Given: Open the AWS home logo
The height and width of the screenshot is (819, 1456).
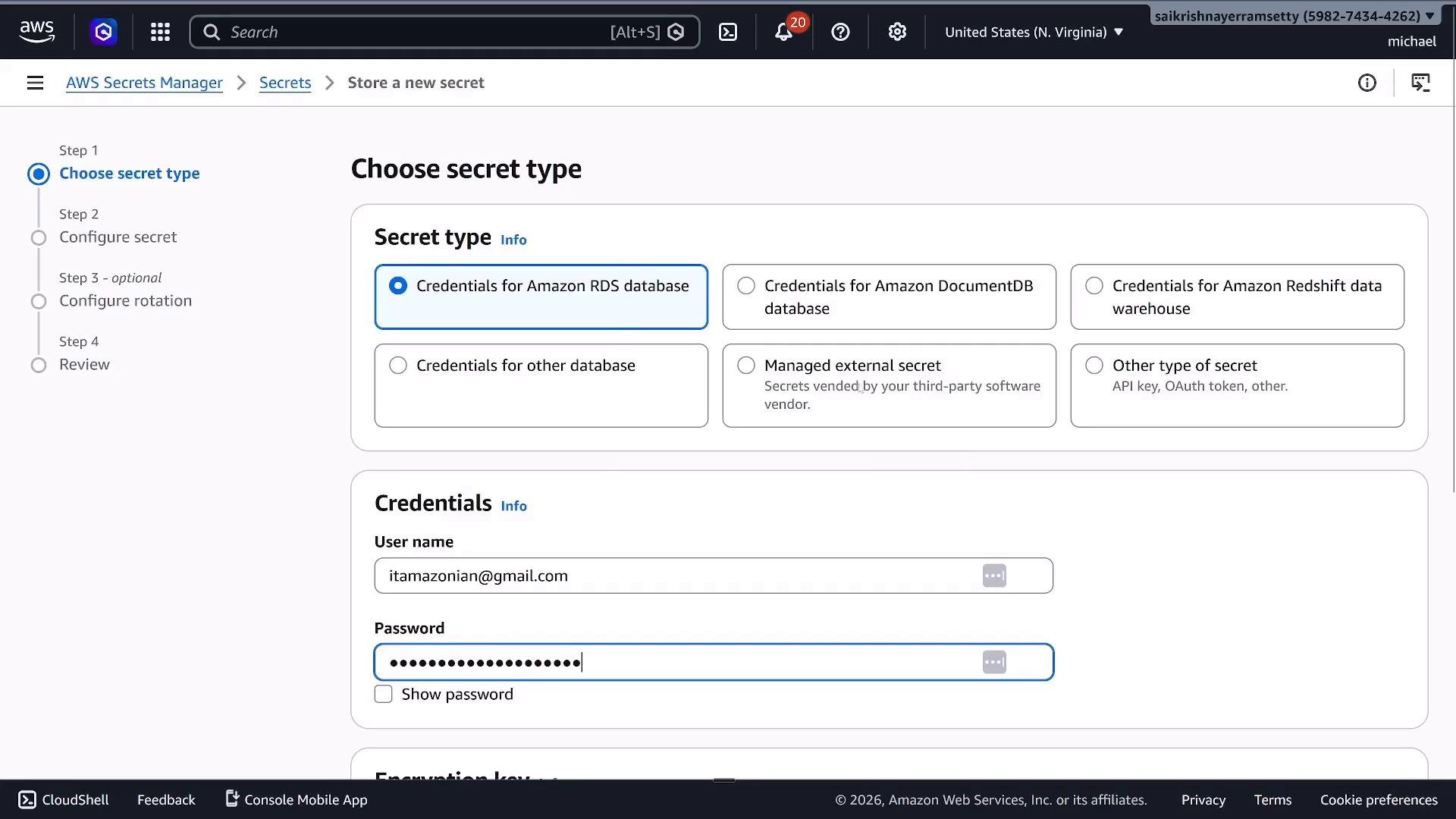Looking at the screenshot, I should tap(36, 32).
